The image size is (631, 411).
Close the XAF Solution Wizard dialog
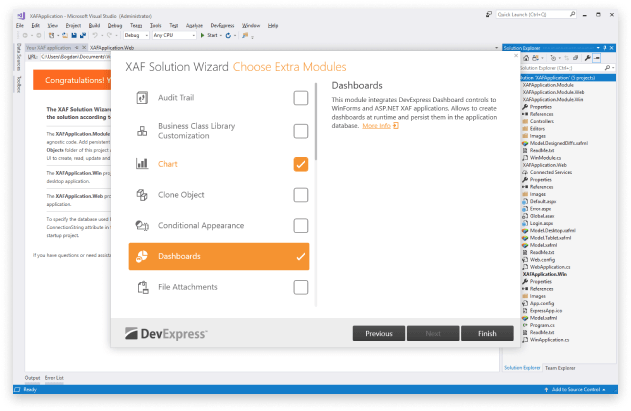pyautogui.click(x=516, y=56)
